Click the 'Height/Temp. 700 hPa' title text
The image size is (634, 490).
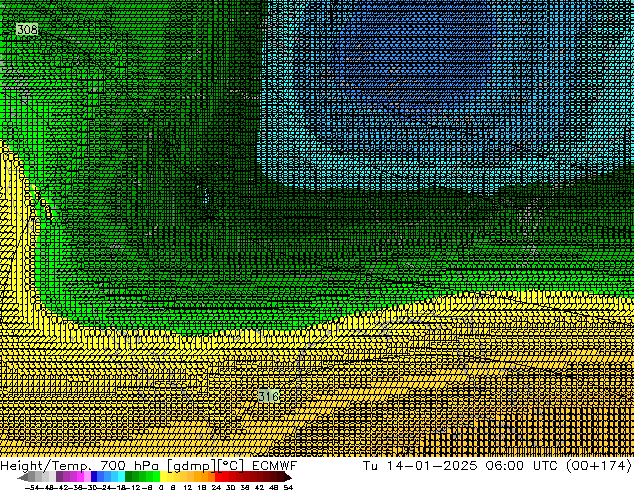[x=80, y=466]
